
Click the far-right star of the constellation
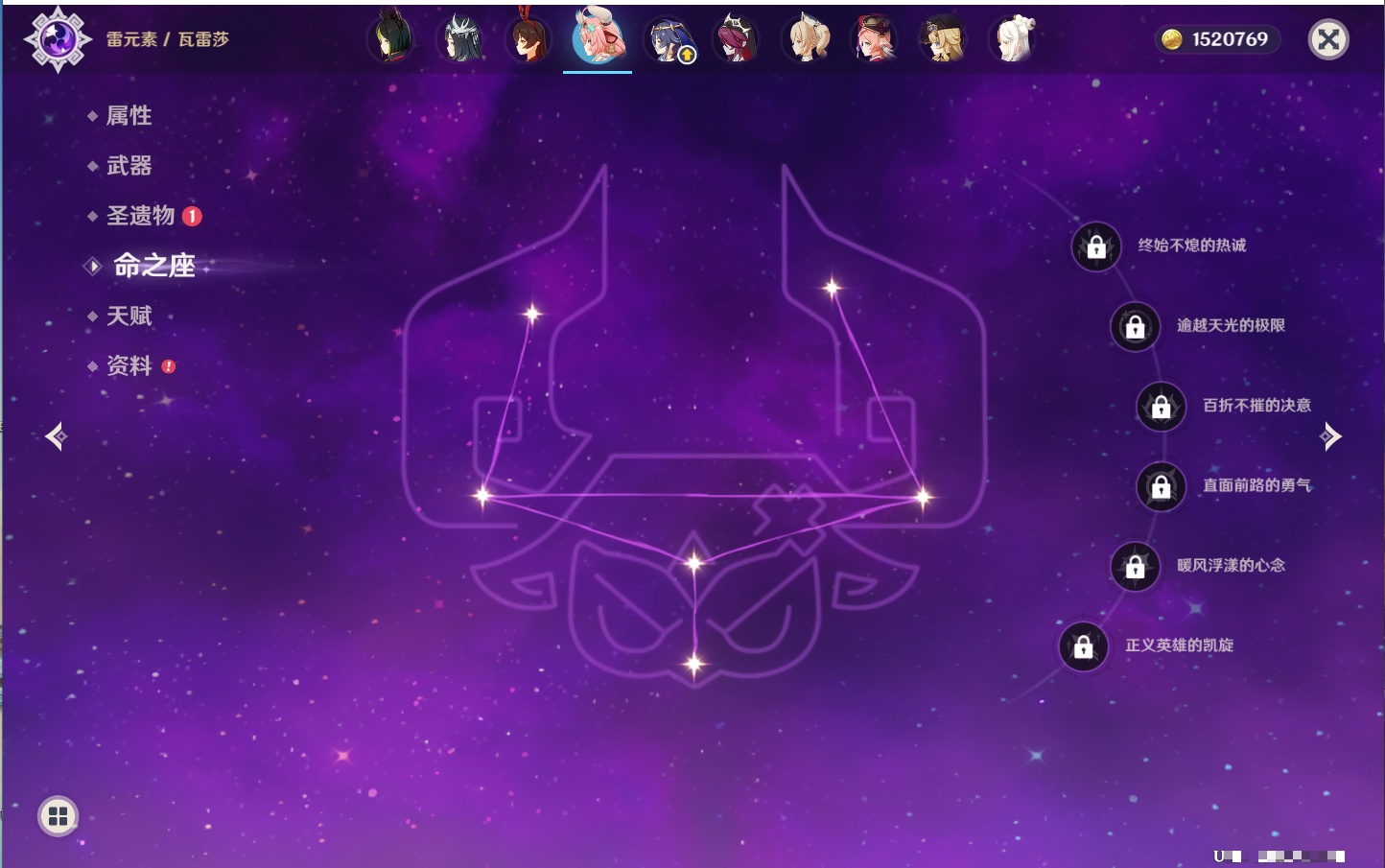(923, 497)
